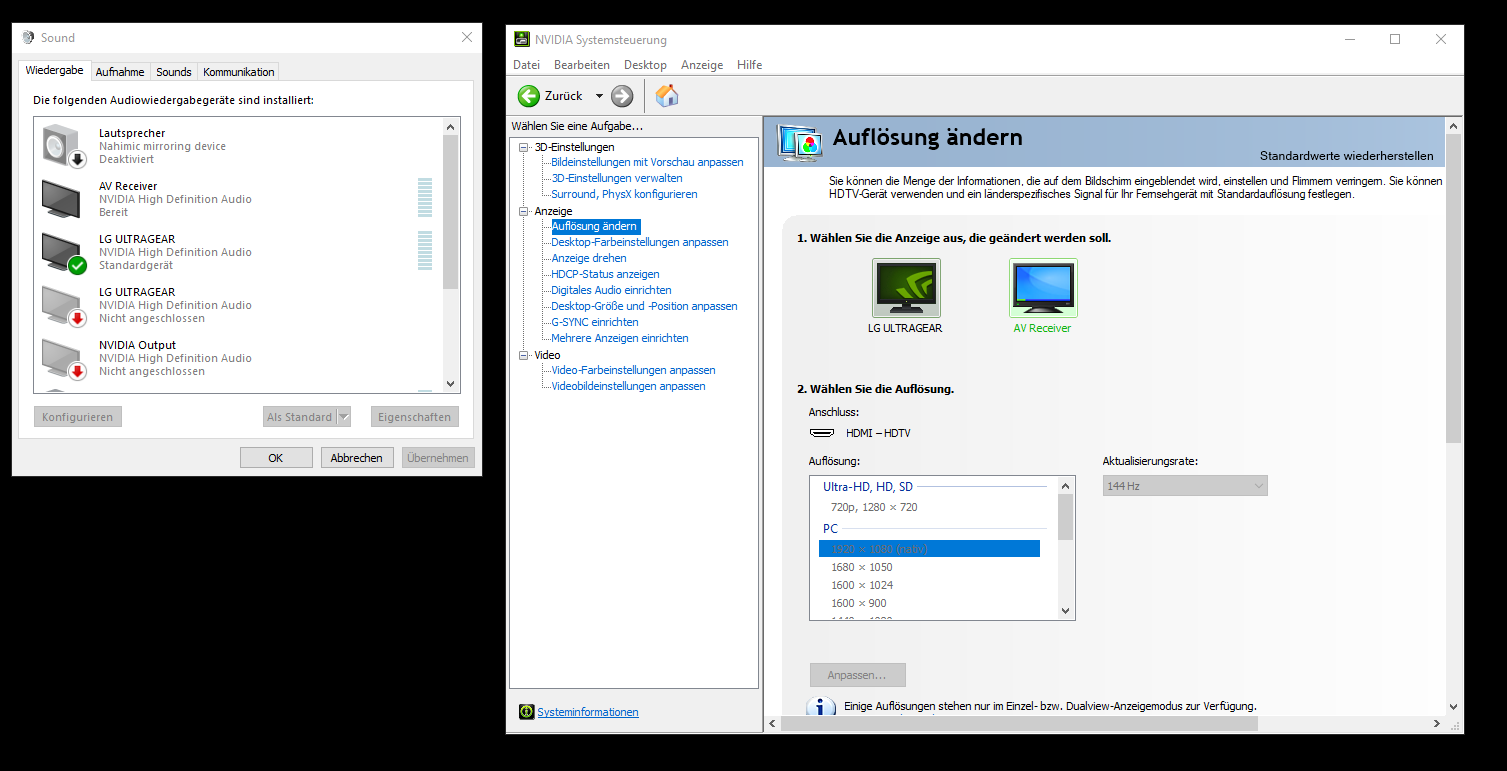Open the Desktop menu
This screenshot has height=771, width=1507.
click(645, 65)
